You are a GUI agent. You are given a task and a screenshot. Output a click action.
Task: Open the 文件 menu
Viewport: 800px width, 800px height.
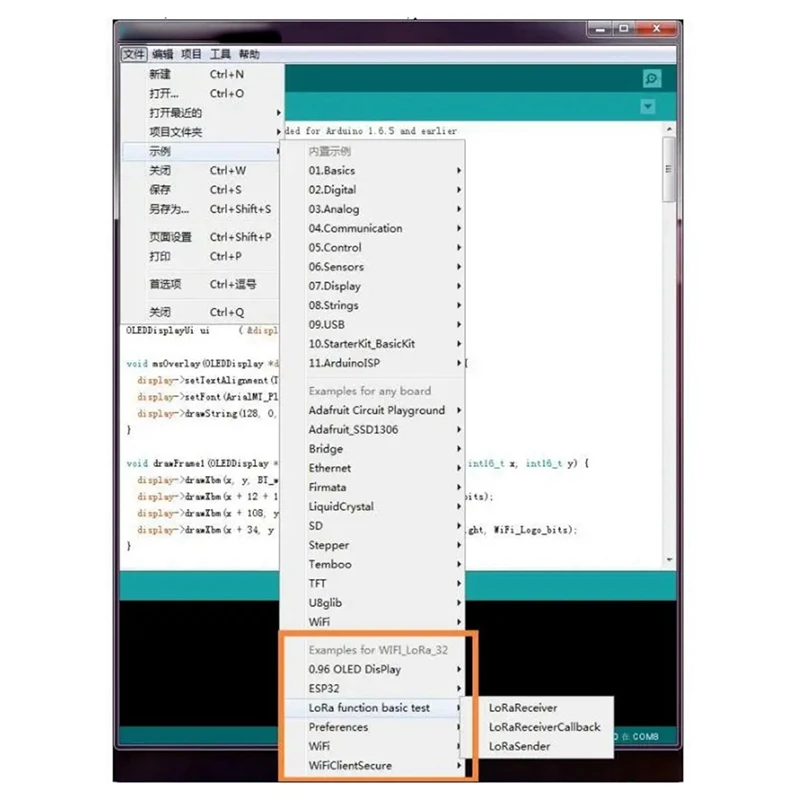pyautogui.click(x=134, y=54)
